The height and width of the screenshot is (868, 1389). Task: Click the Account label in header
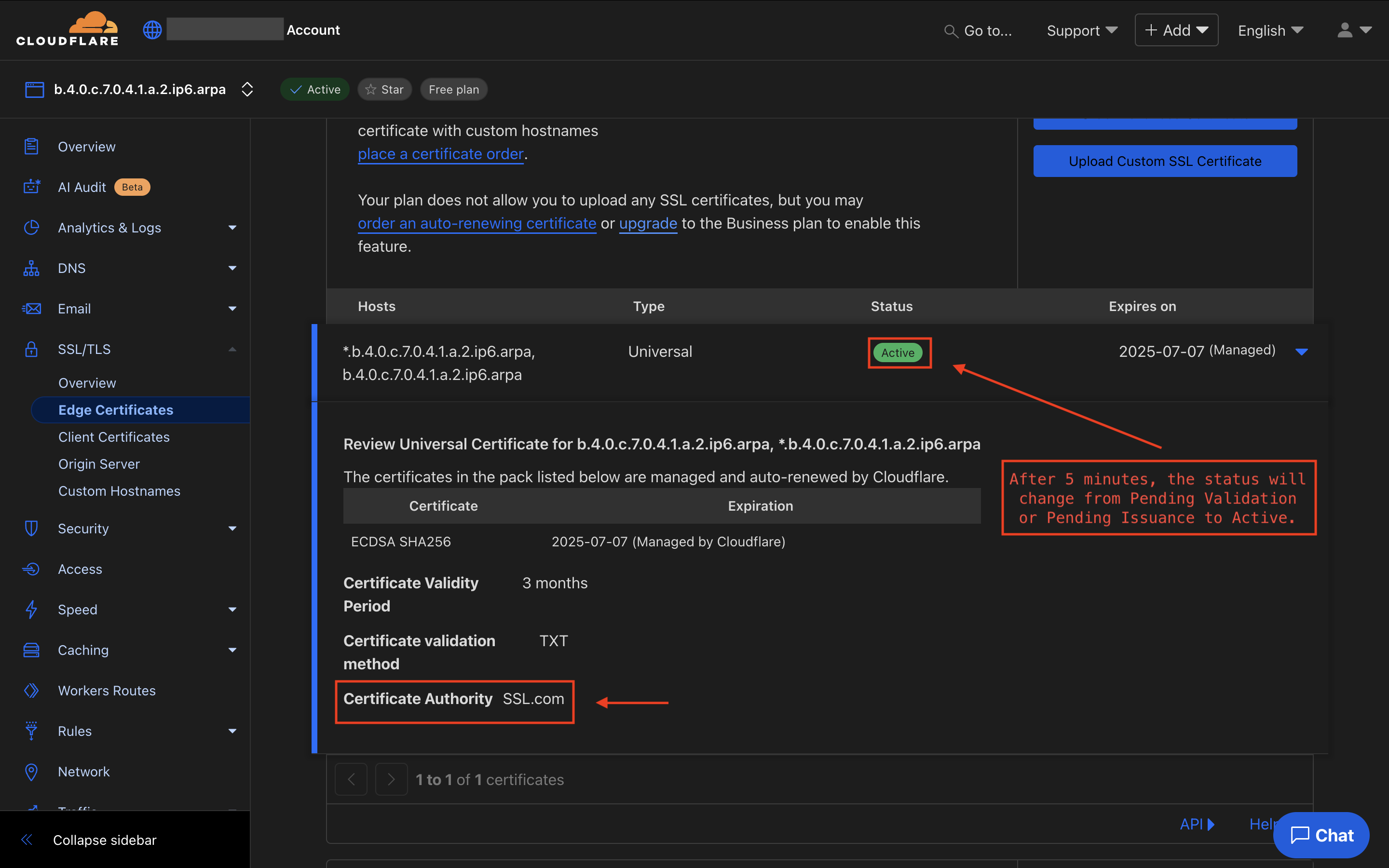[313, 30]
